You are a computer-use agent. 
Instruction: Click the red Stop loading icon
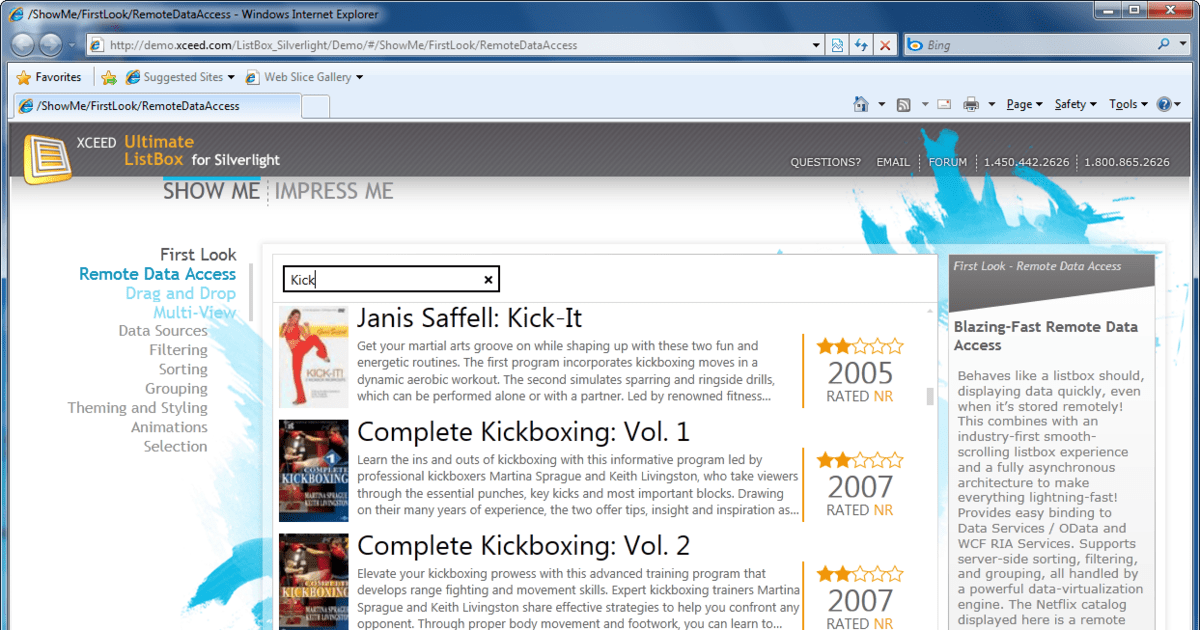pyautogui.click(x=885, y=45)
